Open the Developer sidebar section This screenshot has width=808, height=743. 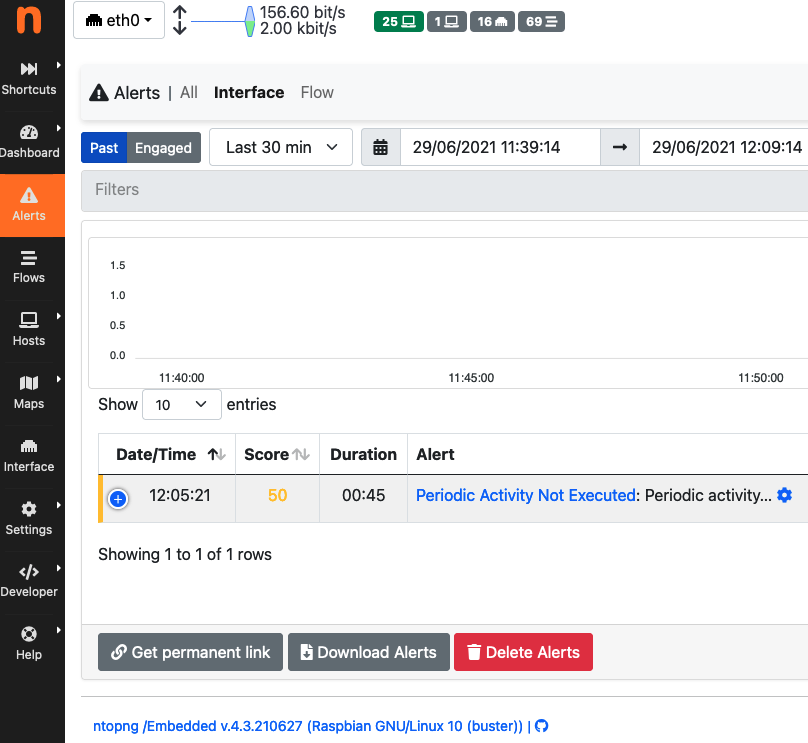click(31, 581)
